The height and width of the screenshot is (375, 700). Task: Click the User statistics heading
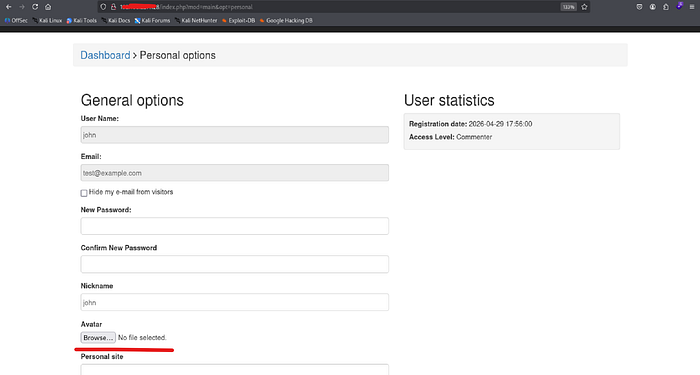tap(449, 100)
